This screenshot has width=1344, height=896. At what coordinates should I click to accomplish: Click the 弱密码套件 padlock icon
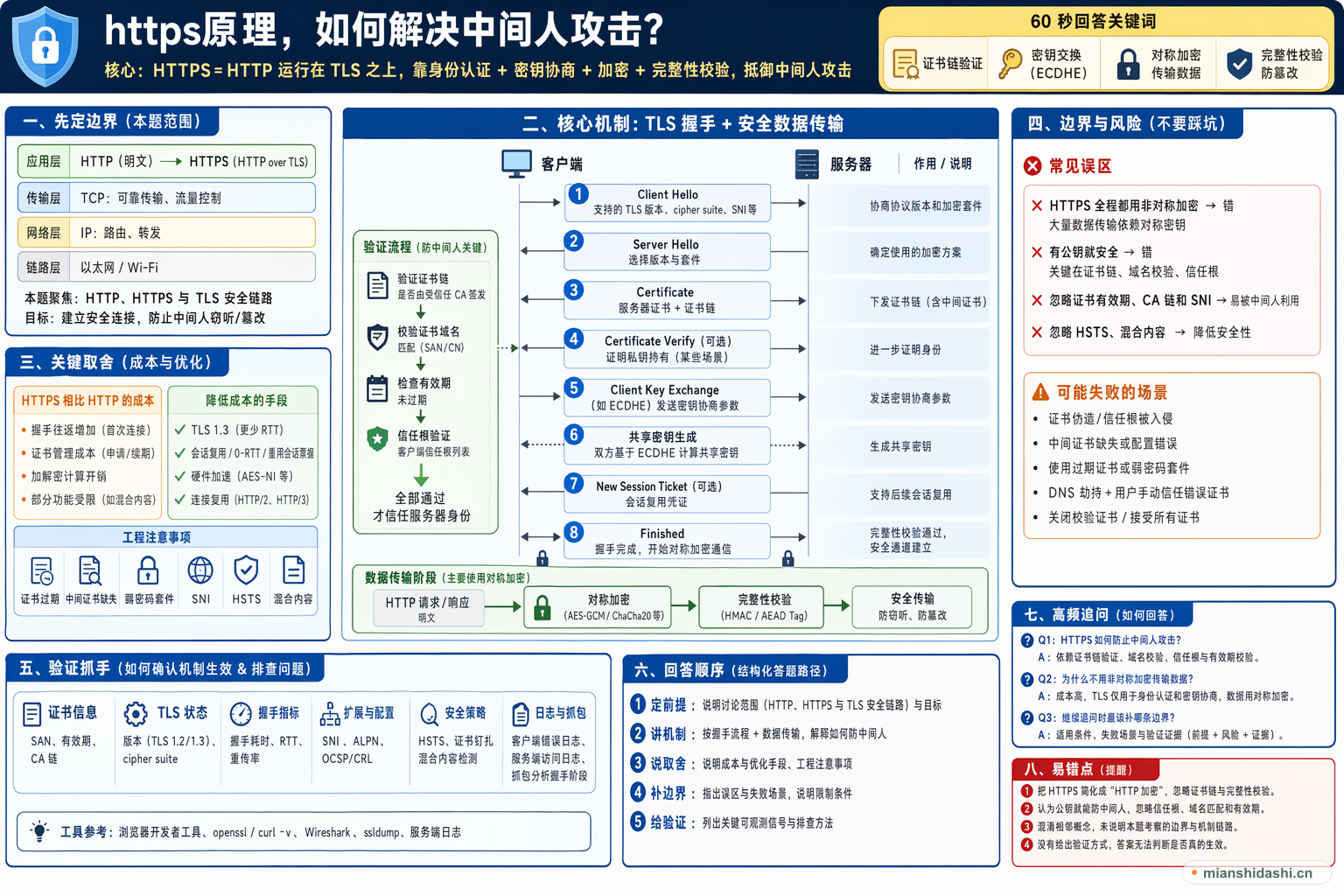click(x=148, y=570)
